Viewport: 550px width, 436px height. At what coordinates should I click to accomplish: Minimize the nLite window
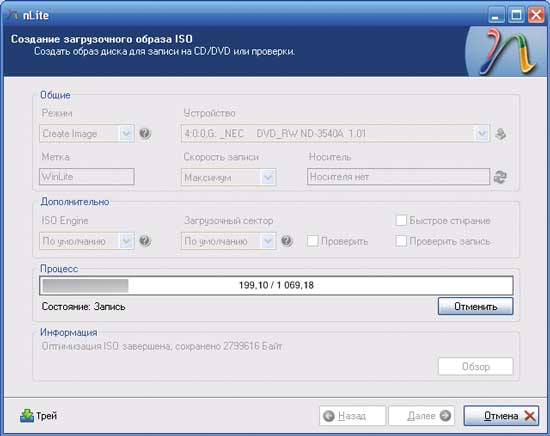[496, 15]
